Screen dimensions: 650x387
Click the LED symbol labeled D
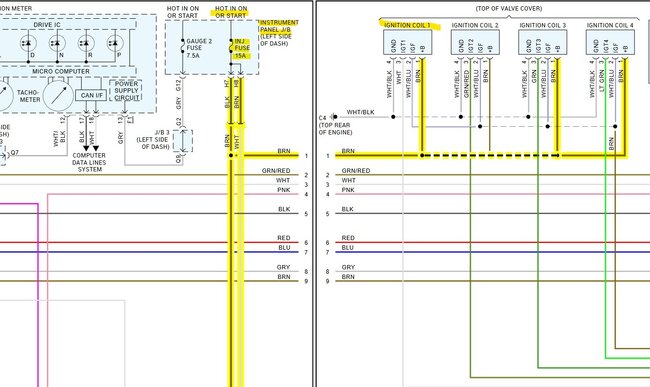pos(28,43)
